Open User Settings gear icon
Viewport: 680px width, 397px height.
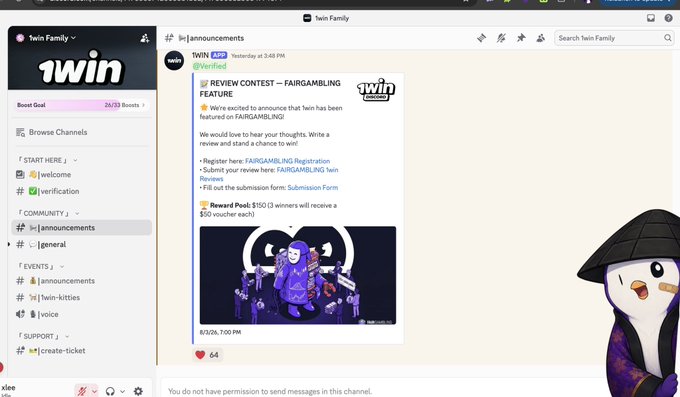pos(138,391)
